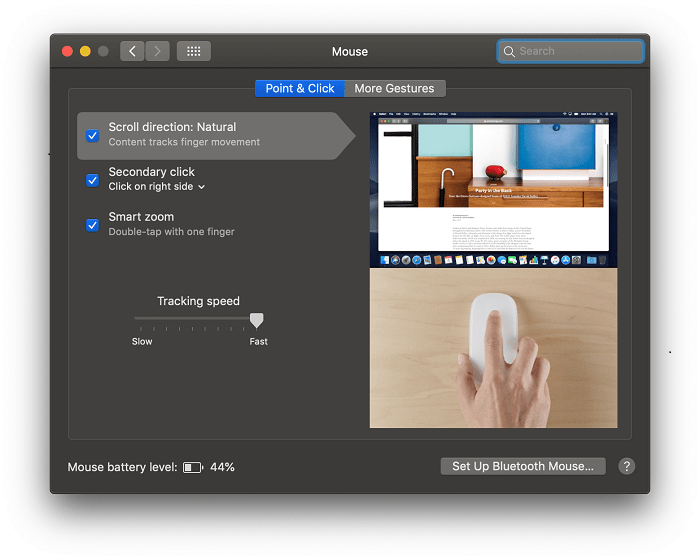Click 'Mouse battery level:' text

(122, 468)
